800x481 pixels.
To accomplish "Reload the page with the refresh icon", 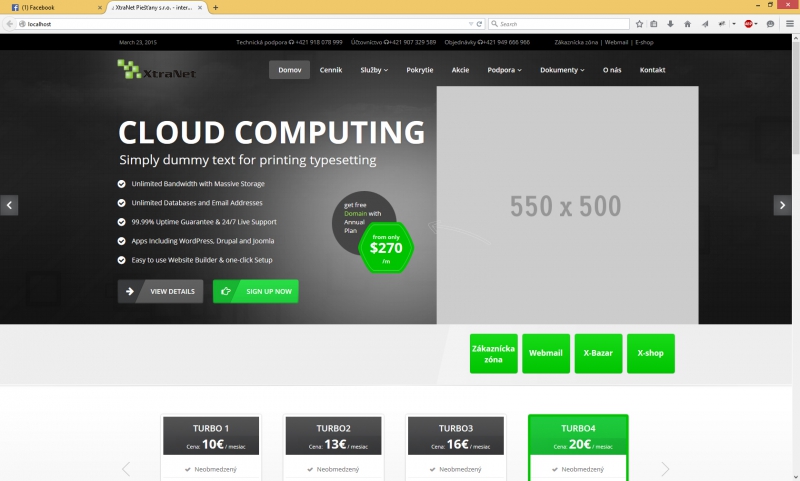I will [x=479, y=24].
